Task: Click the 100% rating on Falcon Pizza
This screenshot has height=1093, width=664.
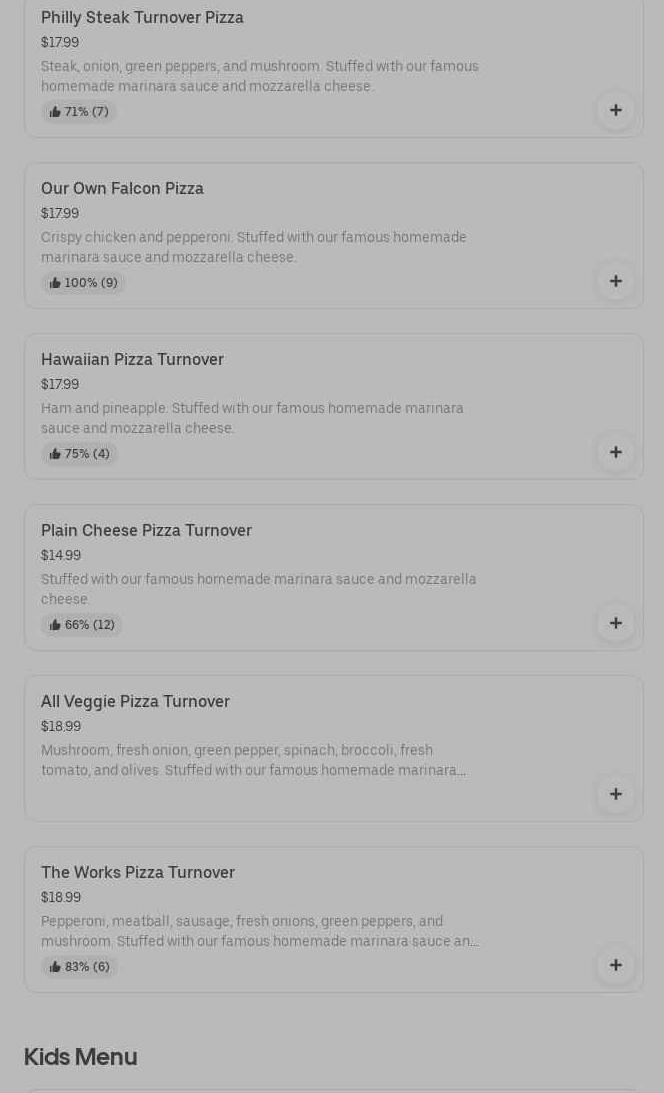Action: (83, 283)
